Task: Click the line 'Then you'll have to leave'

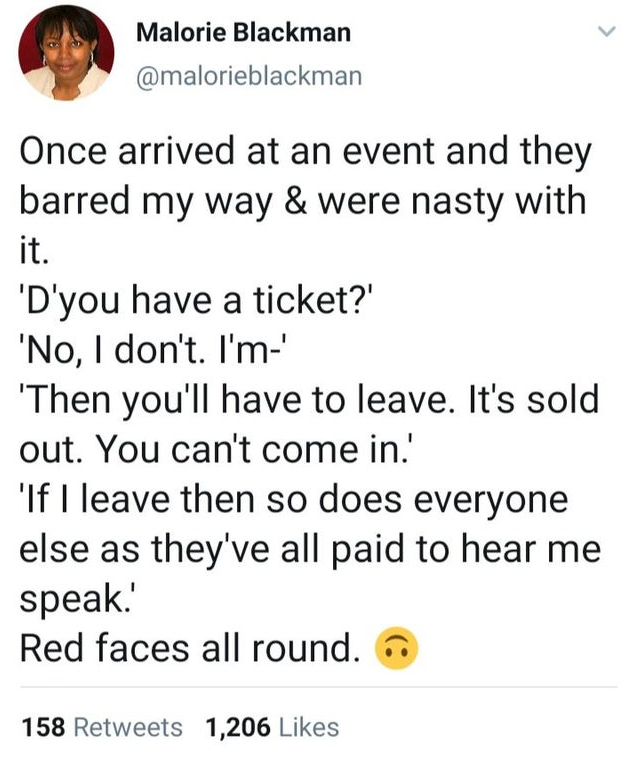Action: click(309, 398)
